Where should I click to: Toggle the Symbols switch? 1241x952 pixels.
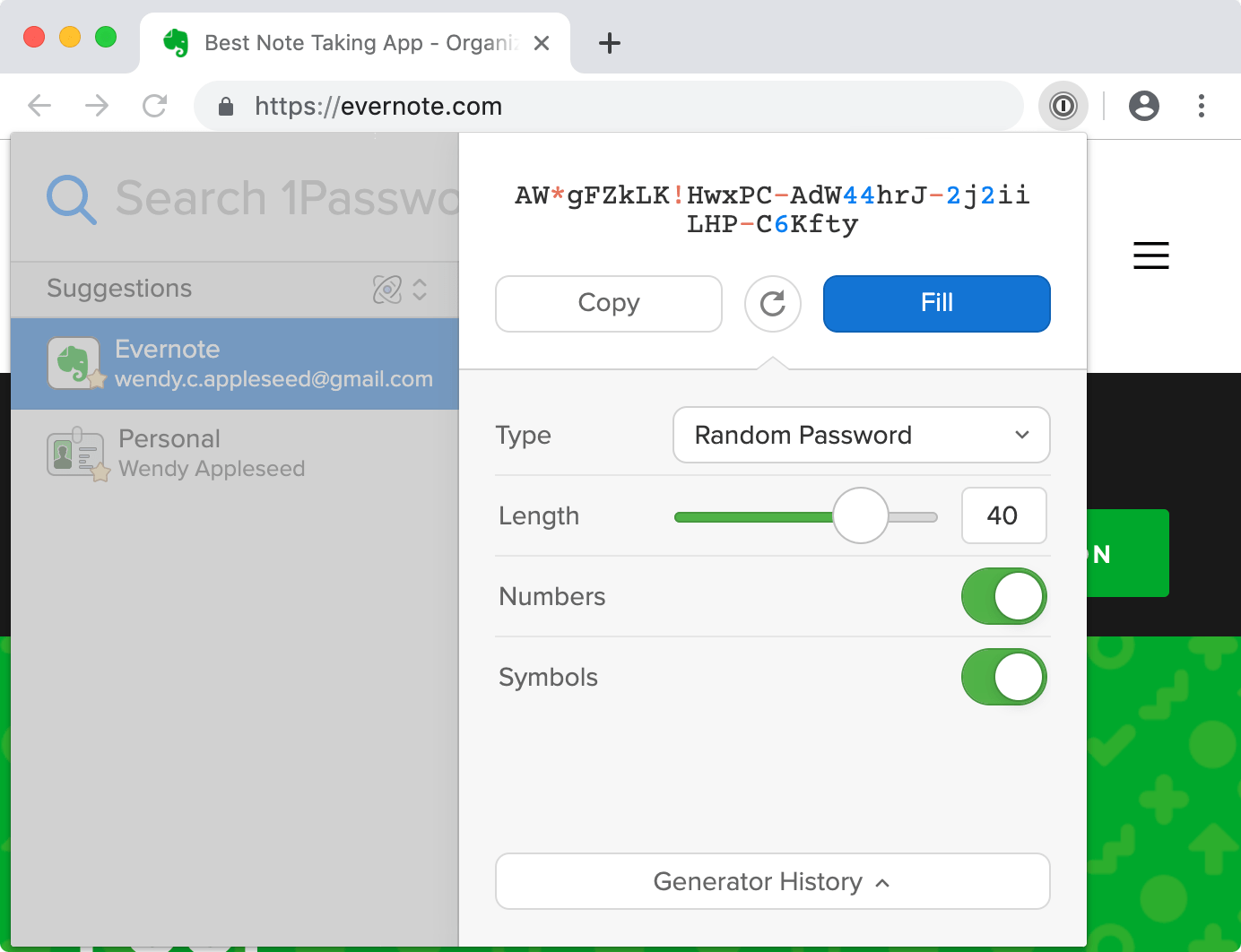coord(1004,677)
